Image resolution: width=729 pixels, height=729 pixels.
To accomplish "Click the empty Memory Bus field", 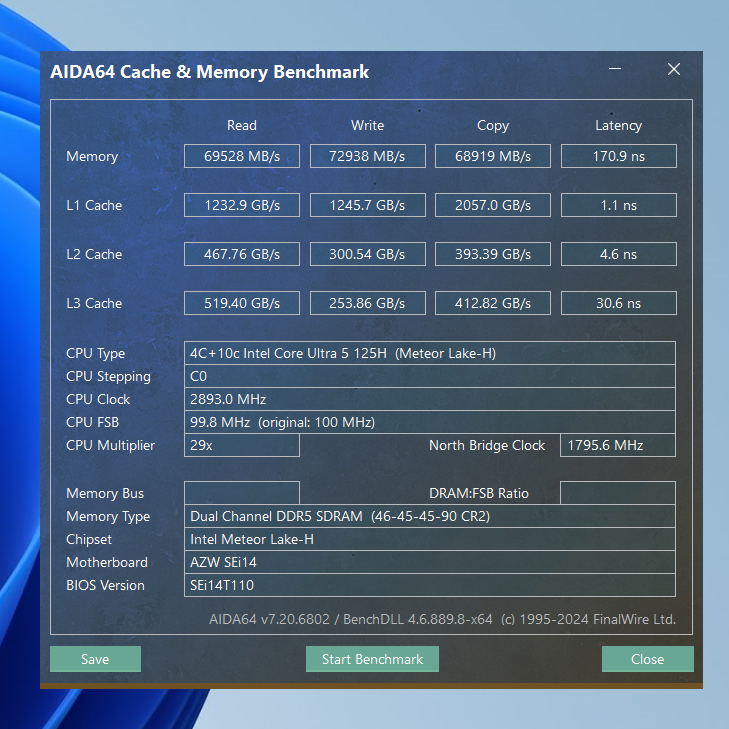I will click(242, 493).
